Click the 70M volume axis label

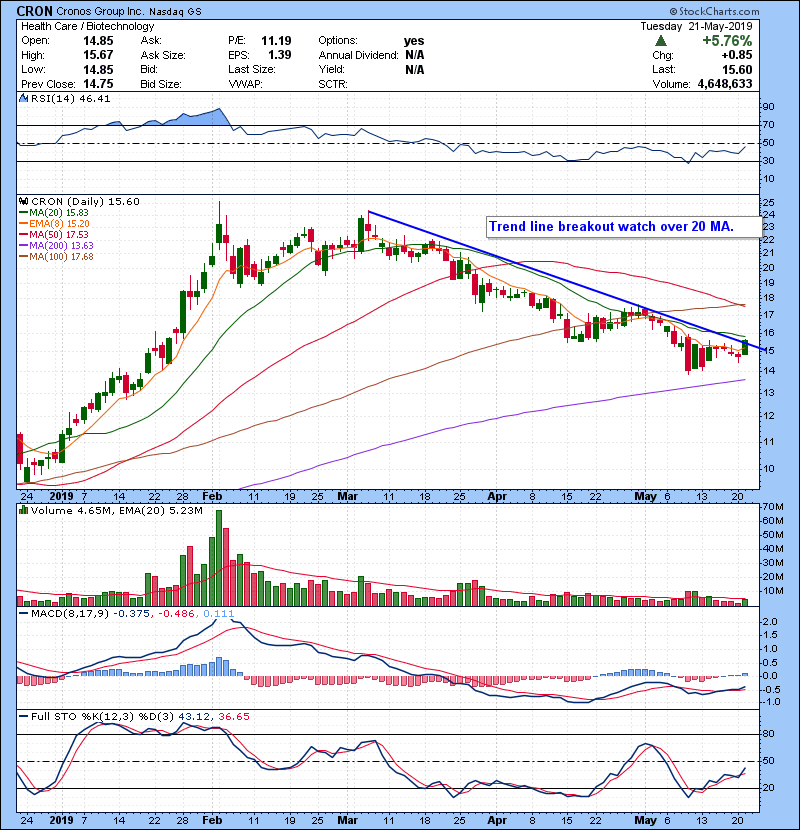[774, 507]
